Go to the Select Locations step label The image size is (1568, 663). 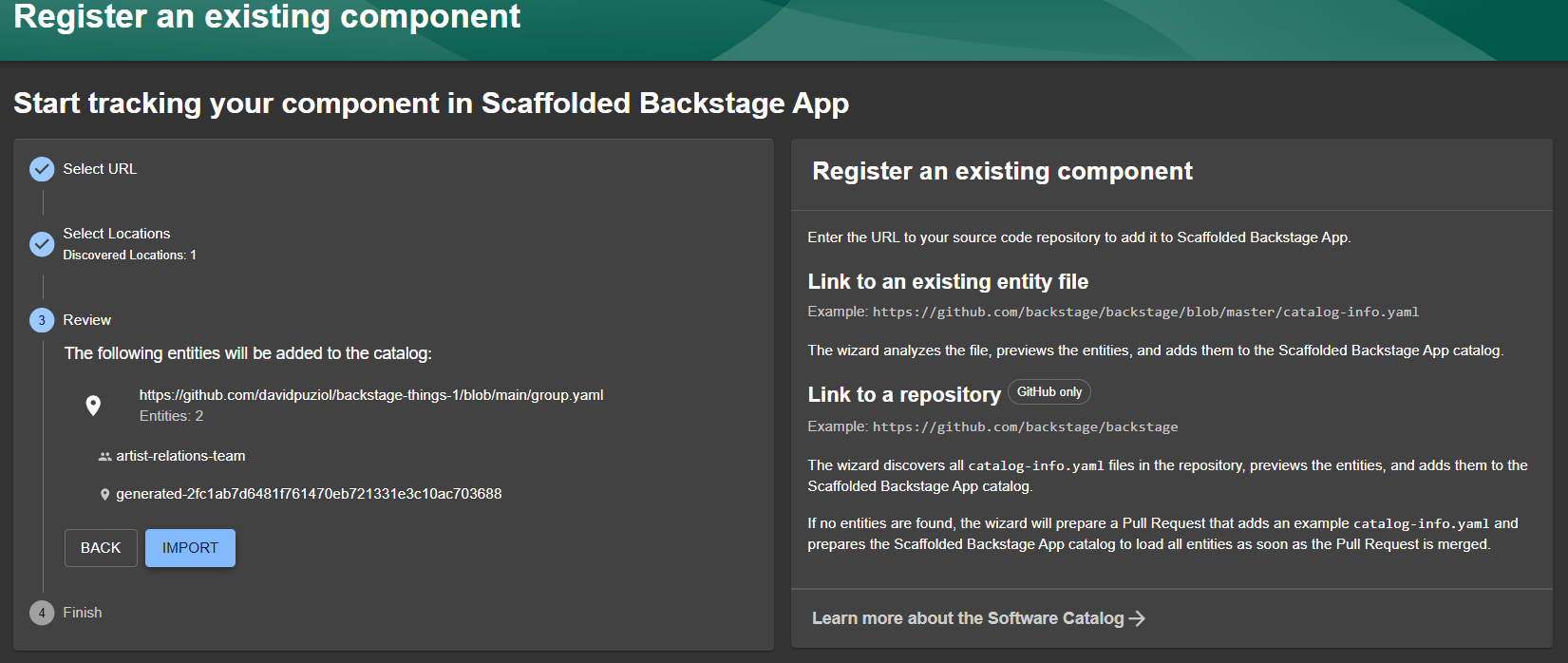click(117, 234)
